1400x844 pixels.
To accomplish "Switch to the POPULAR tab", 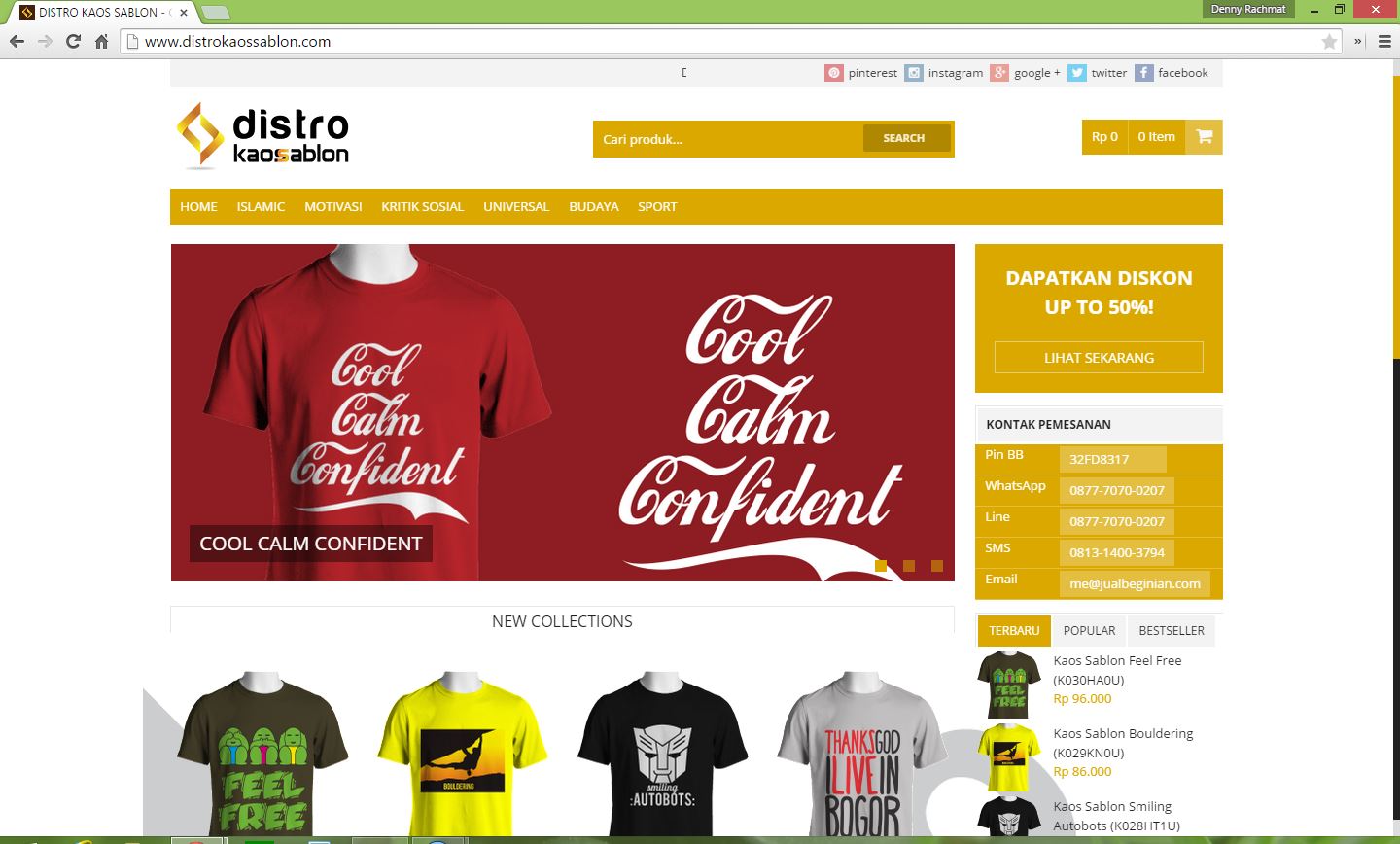I will [x=1088, y=630].
